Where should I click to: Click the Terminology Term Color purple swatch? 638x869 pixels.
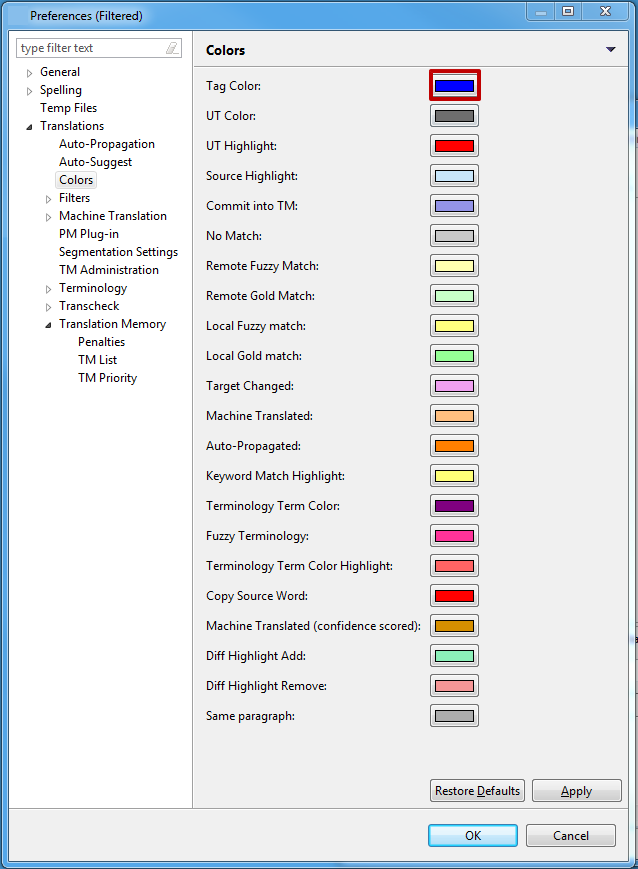click(x=454, y=506)
